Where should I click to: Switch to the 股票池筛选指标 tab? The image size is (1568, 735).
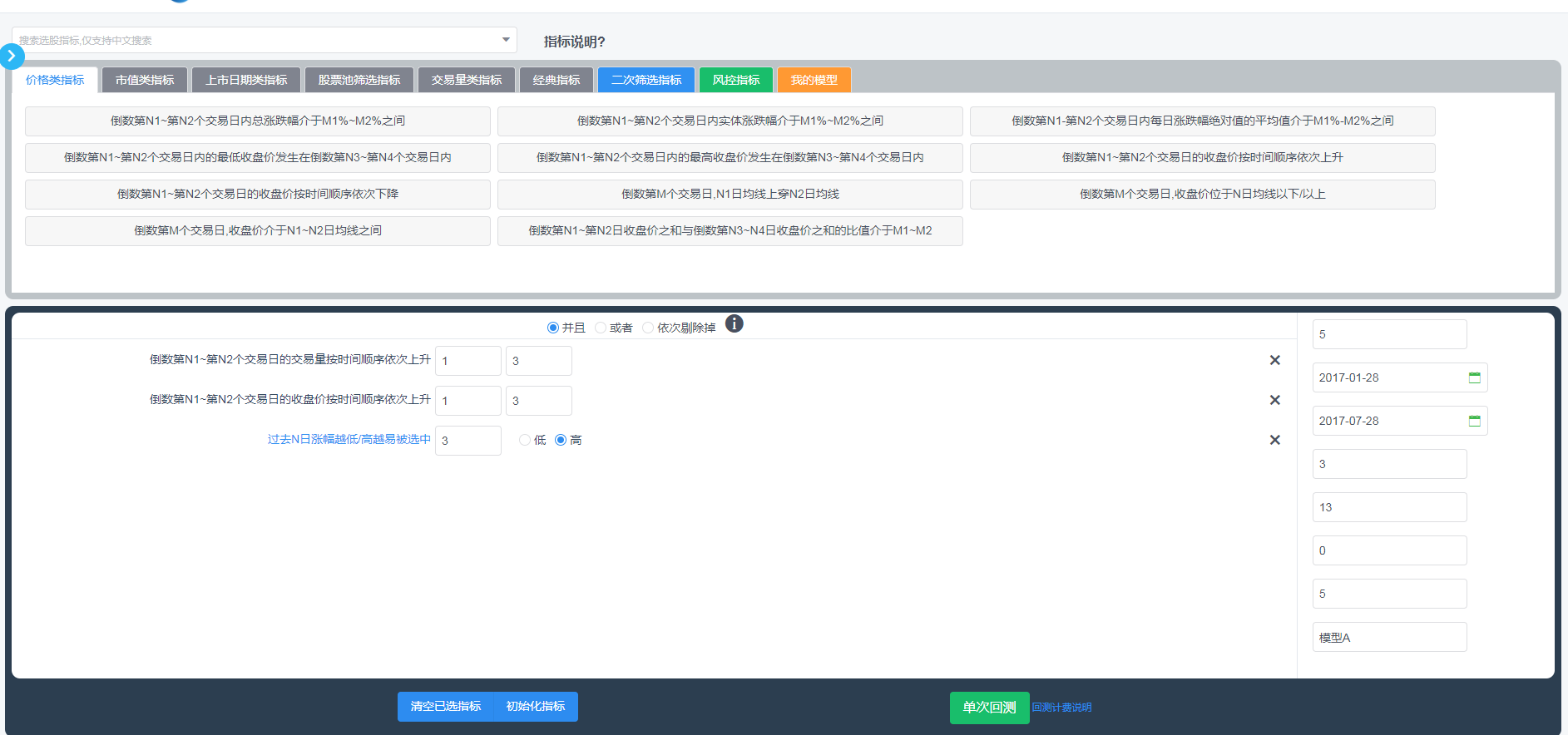click(x=359, y=80)
